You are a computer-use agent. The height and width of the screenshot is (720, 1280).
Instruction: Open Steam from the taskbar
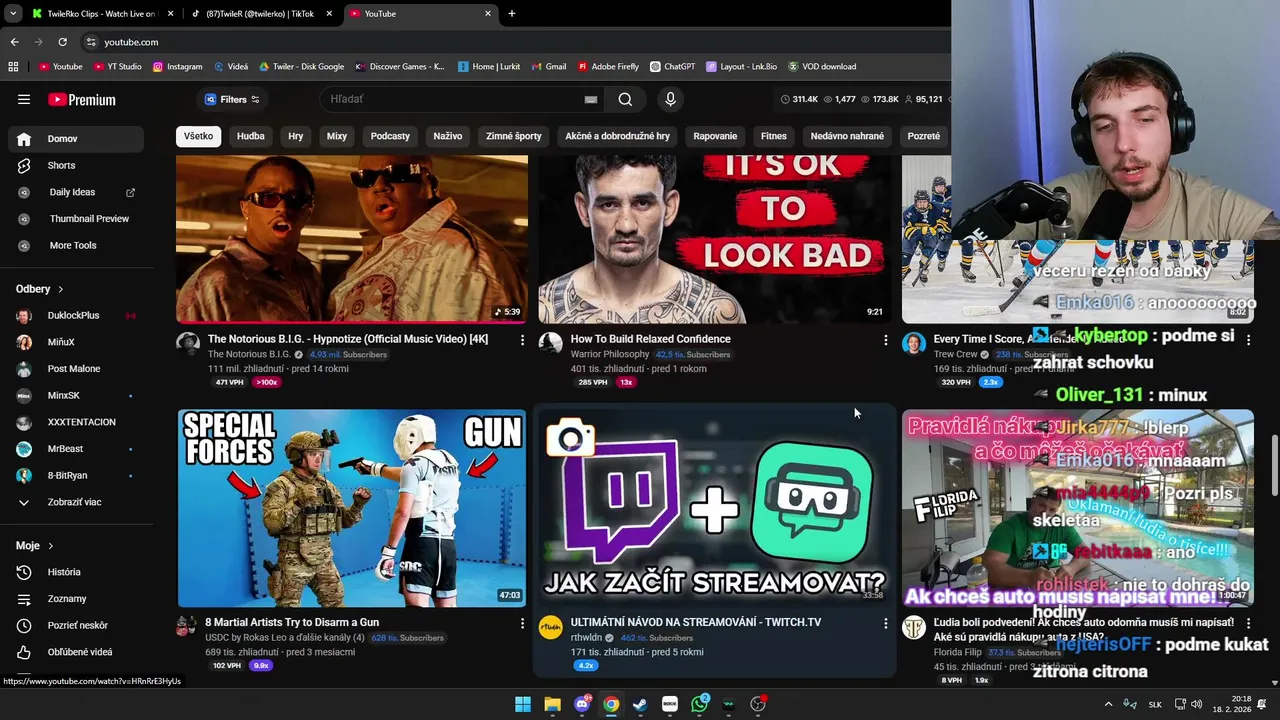click(x=640, y=704)
